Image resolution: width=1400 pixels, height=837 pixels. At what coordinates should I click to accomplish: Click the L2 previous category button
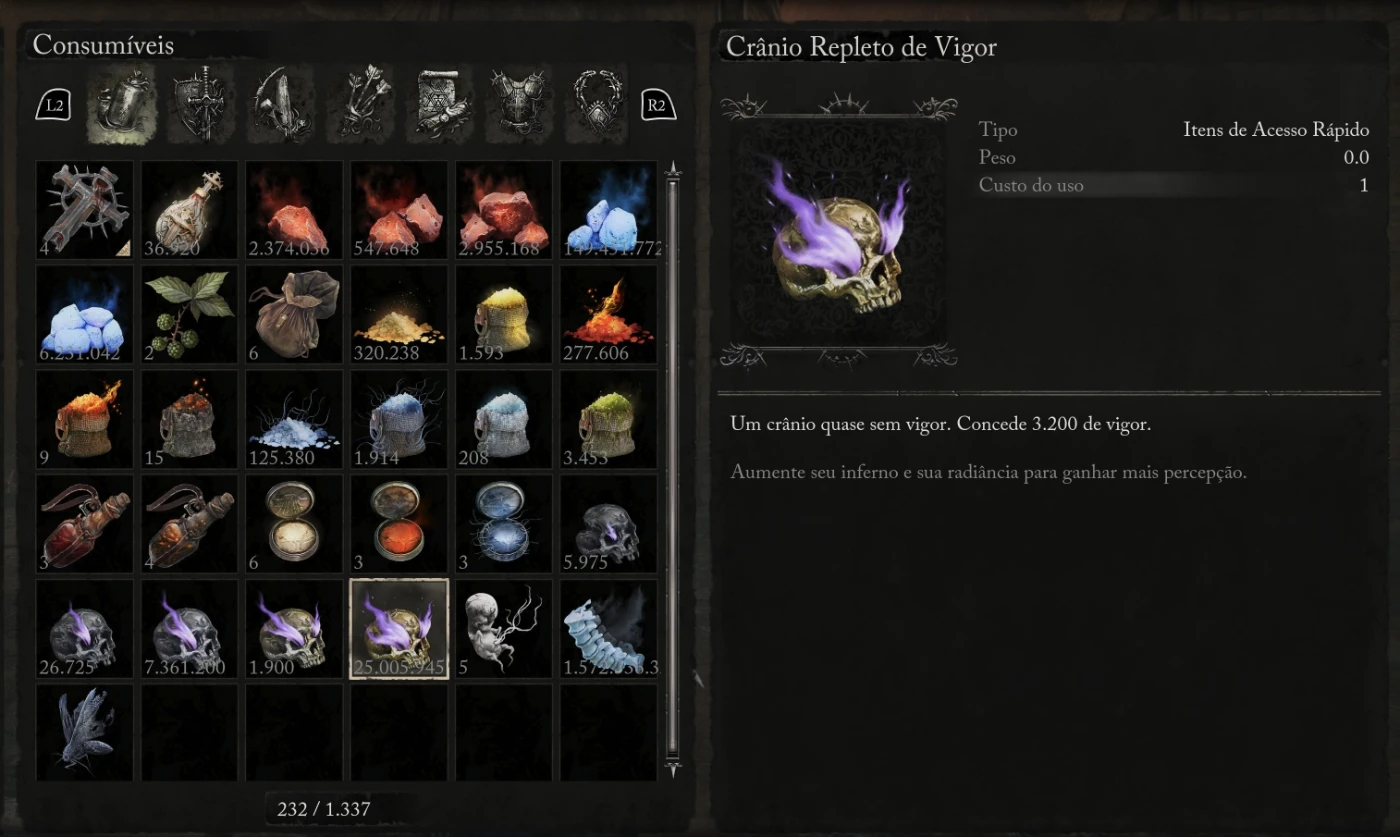pyautogui.click(x=54, y=104)
